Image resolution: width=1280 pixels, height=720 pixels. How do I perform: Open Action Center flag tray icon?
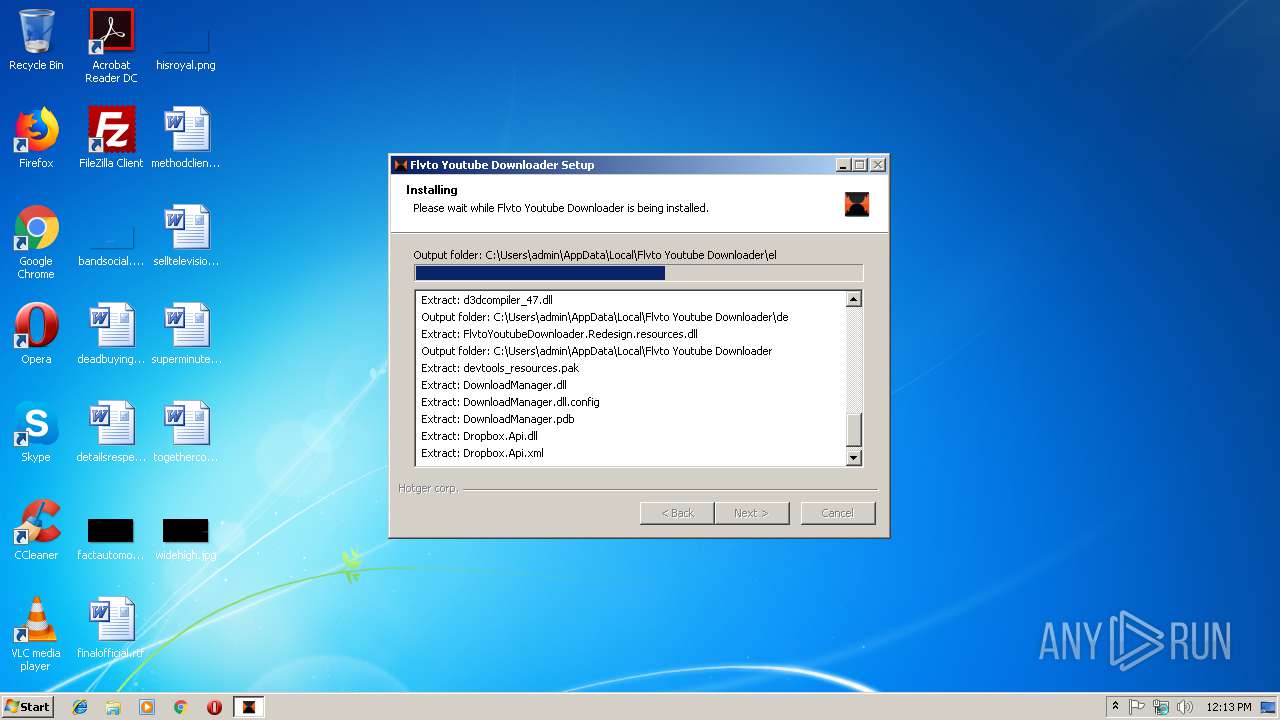[1137, 707]
